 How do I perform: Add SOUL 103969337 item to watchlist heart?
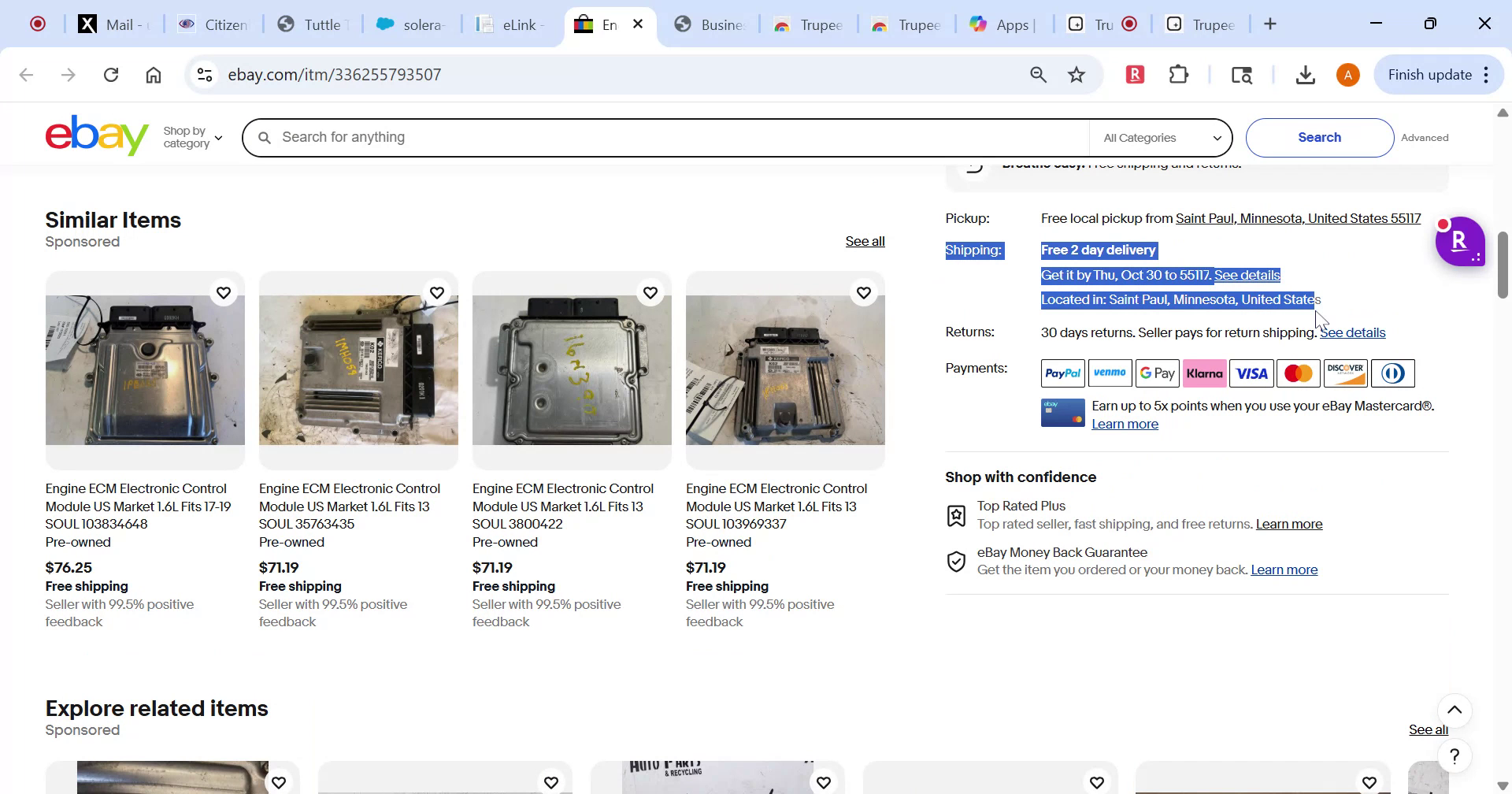[864, 292]
